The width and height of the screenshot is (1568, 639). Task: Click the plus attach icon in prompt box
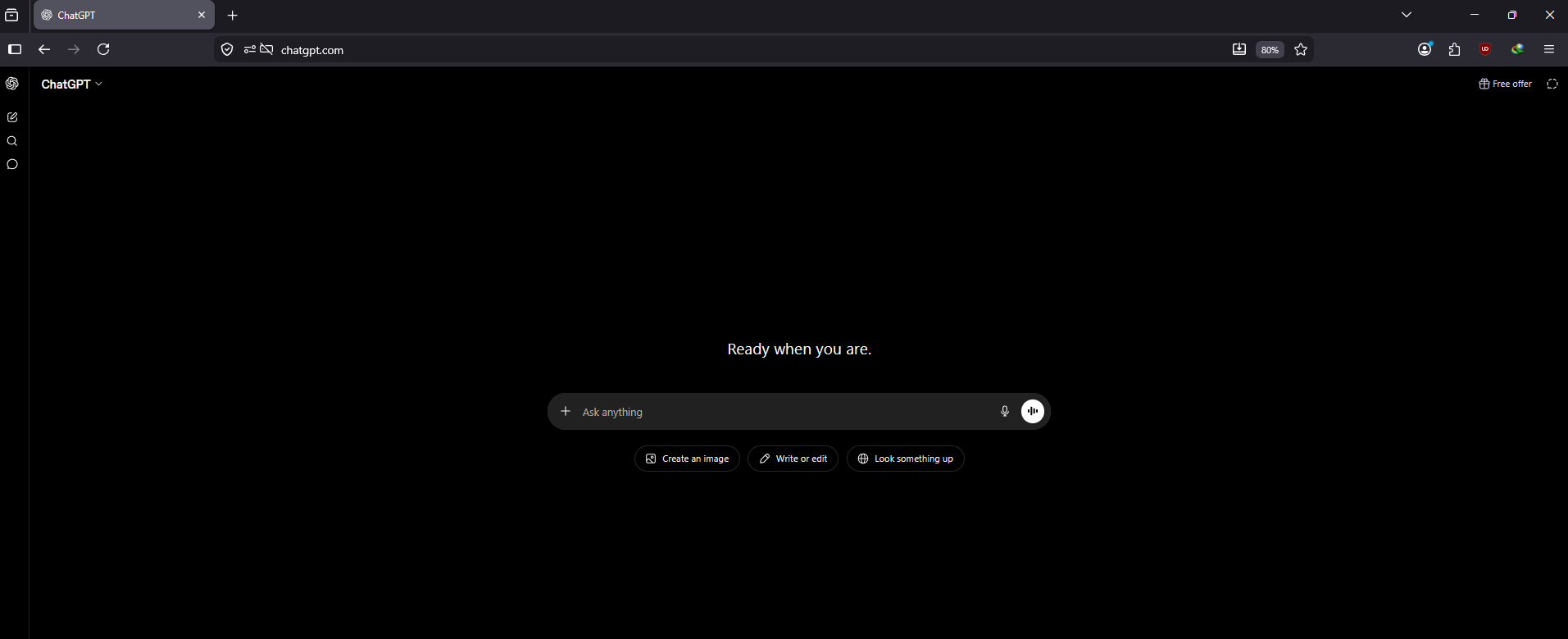(566, 411)
